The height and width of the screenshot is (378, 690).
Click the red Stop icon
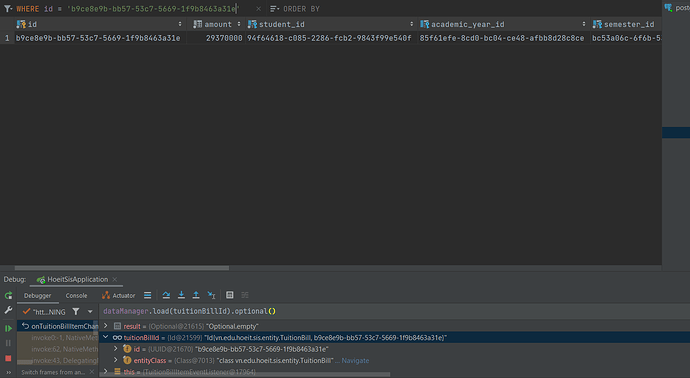click(8, 358)
